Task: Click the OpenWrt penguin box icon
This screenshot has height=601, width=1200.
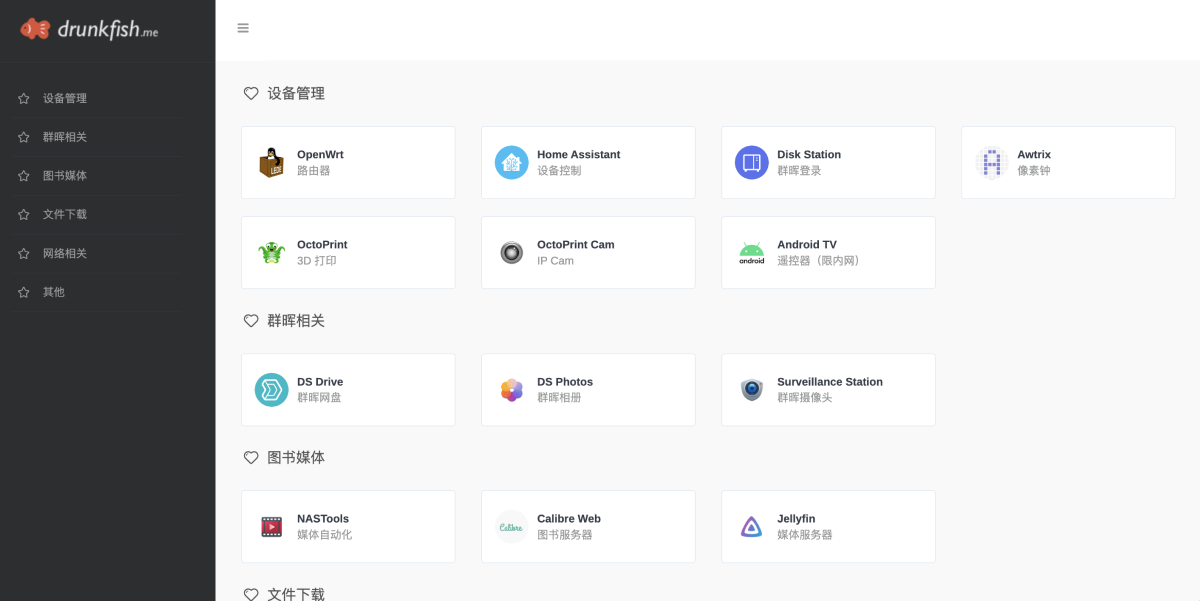Action: [x=272, y=163]
